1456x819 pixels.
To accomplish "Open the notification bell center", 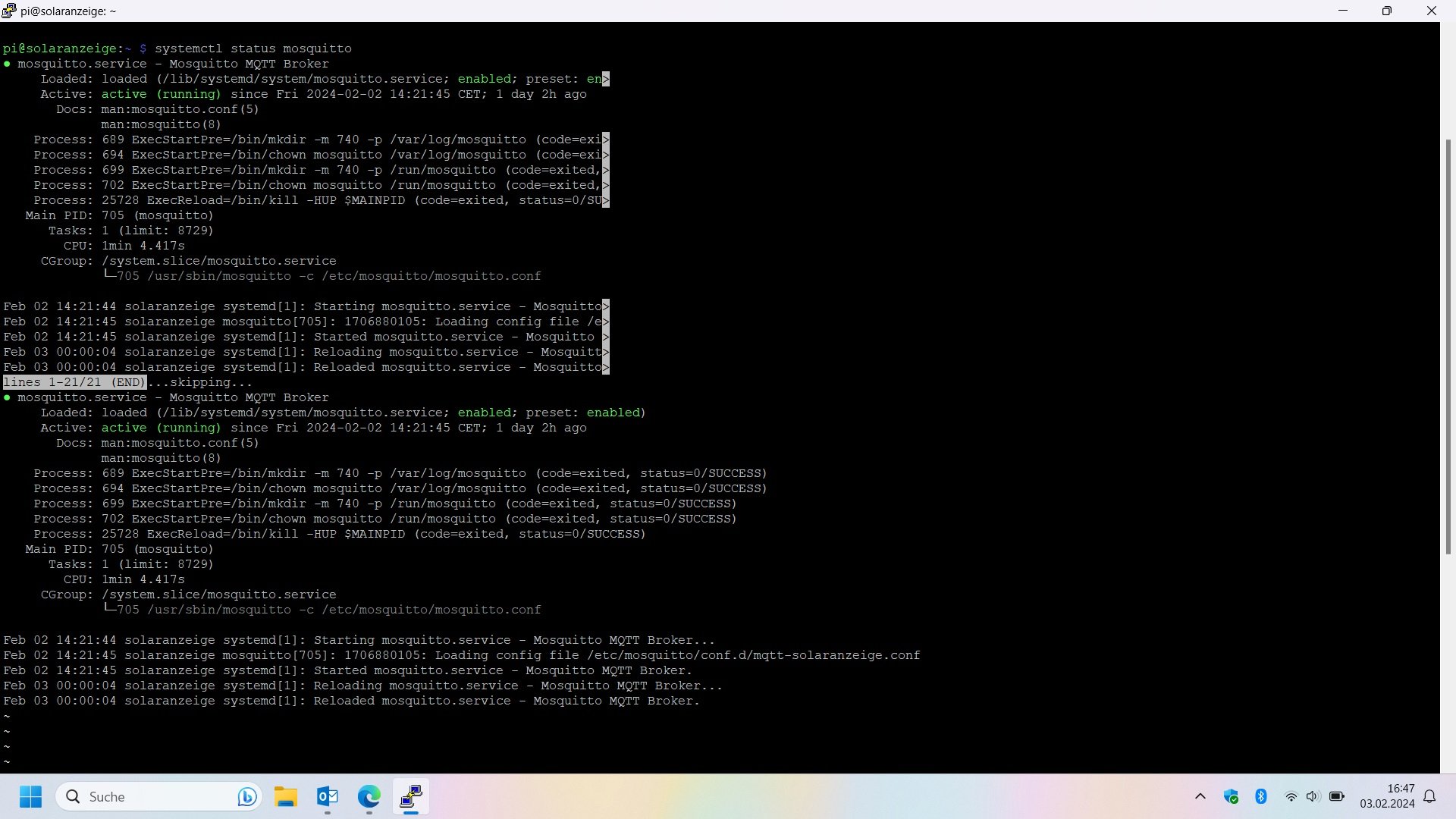I will (1429, 796).
